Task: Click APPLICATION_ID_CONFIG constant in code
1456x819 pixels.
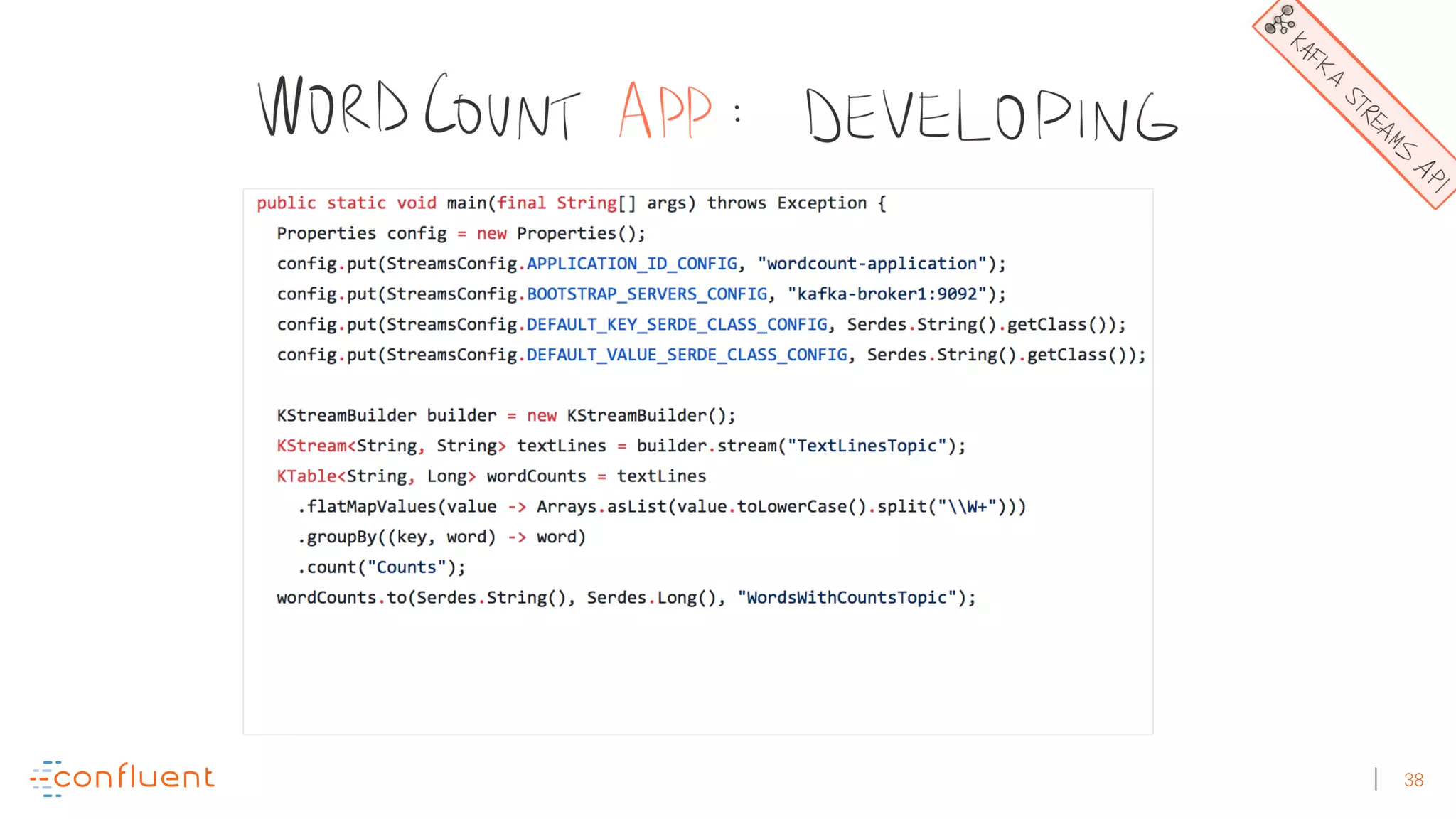Action: pos(631,264)
